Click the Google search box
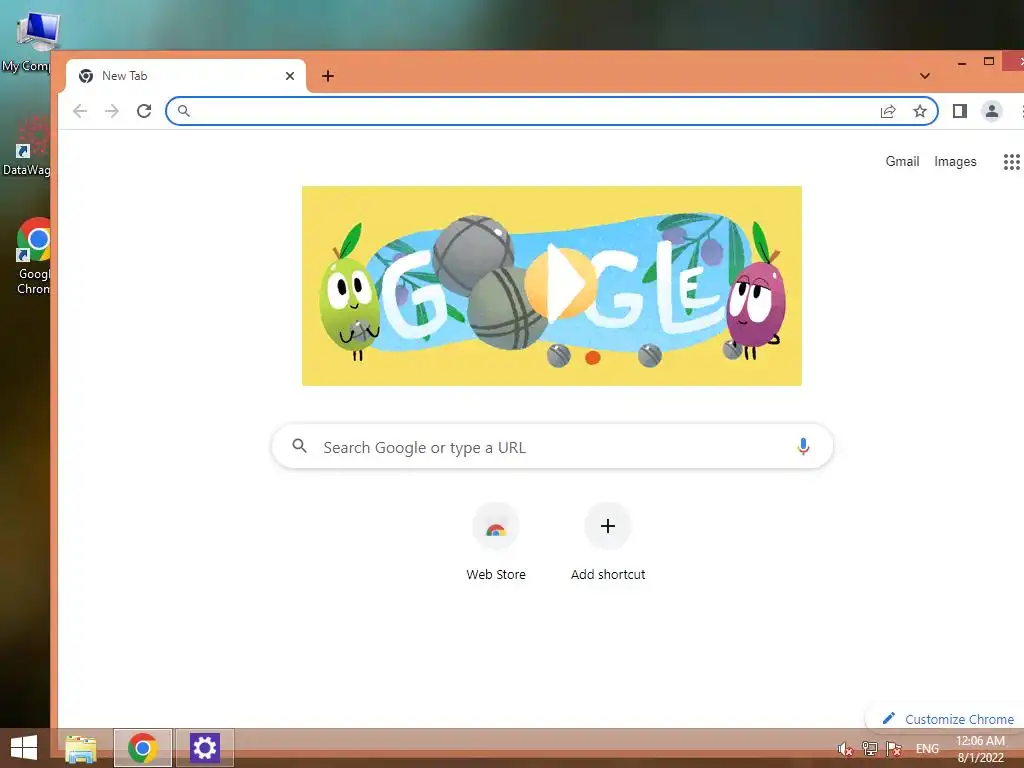Viewport: 1024px width, 768px height. click(x=552, y=447)
